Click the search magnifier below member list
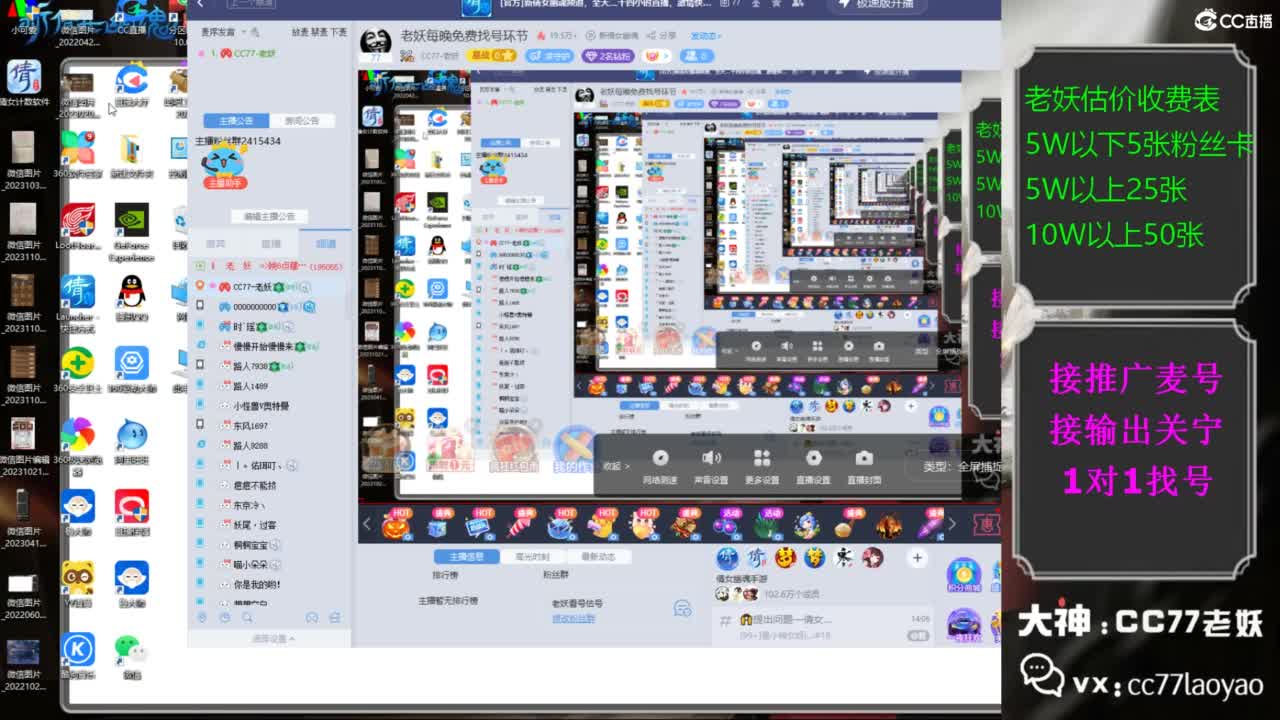Screen dimensions: 1280x720 (x=246, y=618)
